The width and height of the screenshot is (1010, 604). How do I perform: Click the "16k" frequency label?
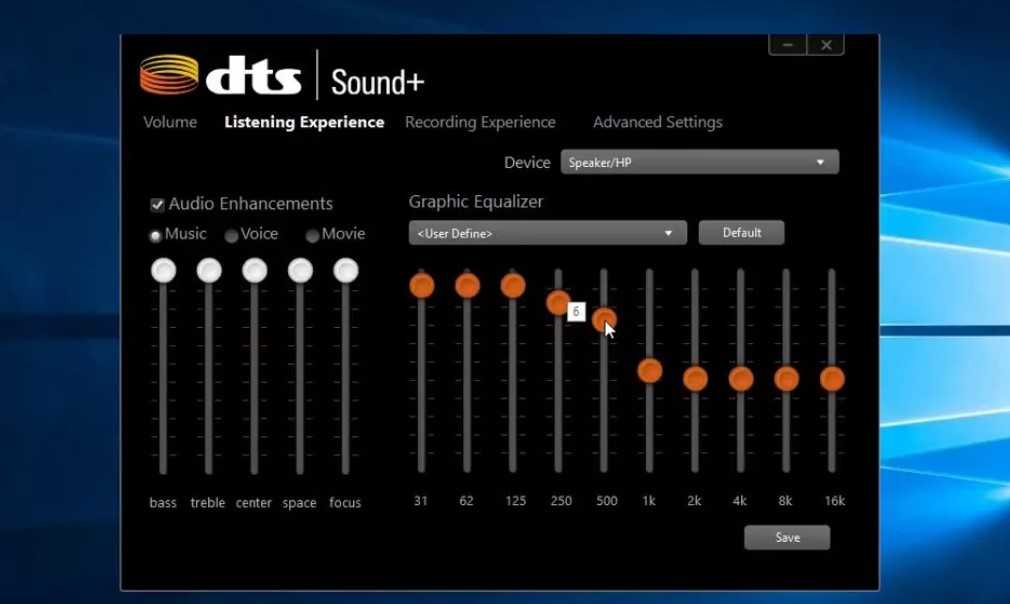(835, 501)
